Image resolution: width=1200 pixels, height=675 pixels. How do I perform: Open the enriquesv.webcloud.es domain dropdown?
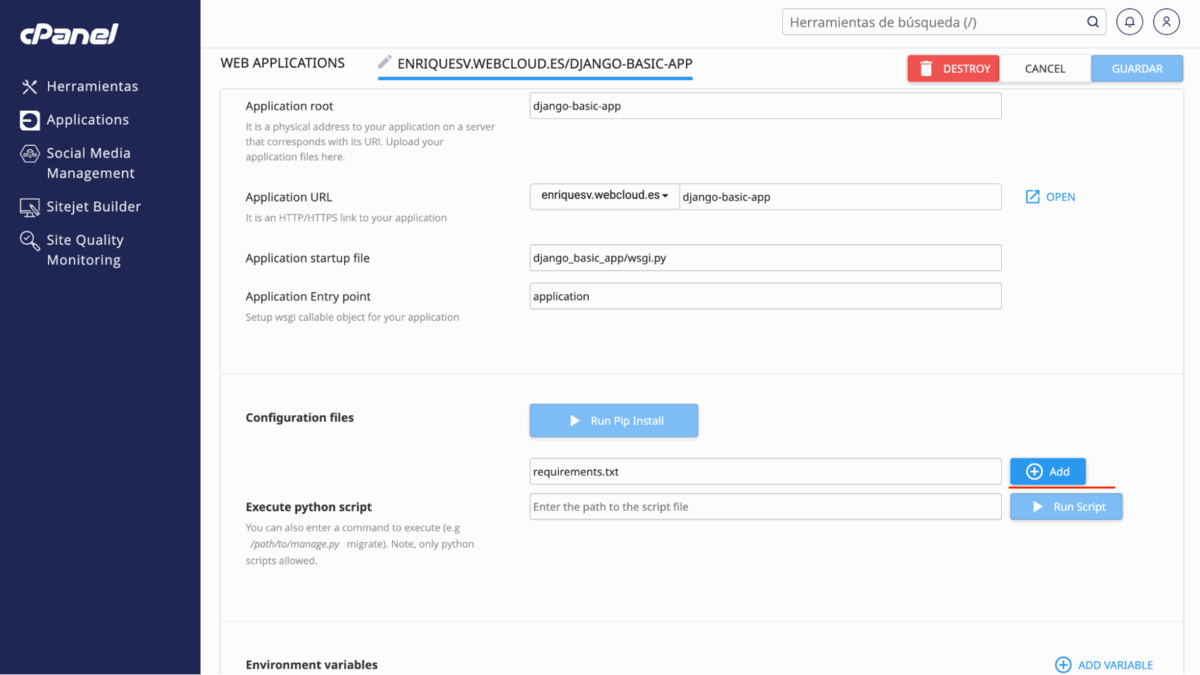[x=604, y=196]
